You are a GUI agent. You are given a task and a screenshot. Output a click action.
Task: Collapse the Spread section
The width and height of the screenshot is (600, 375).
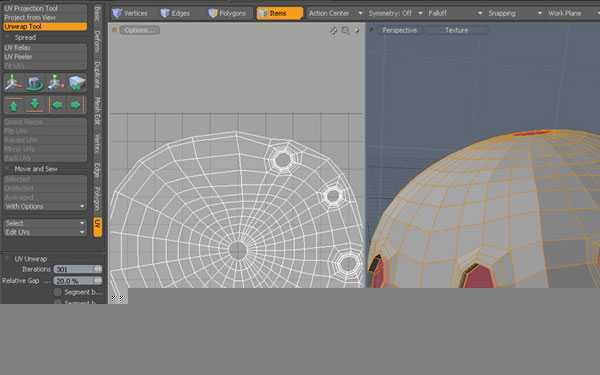tap(8, 38)
